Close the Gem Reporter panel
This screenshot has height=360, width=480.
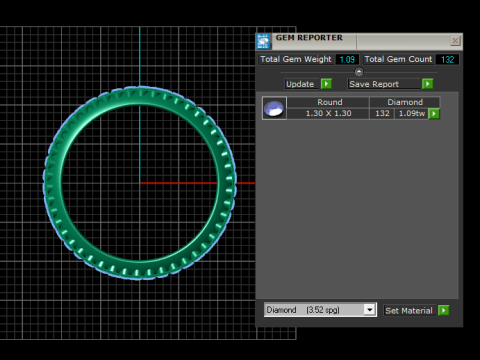(455, 41)
